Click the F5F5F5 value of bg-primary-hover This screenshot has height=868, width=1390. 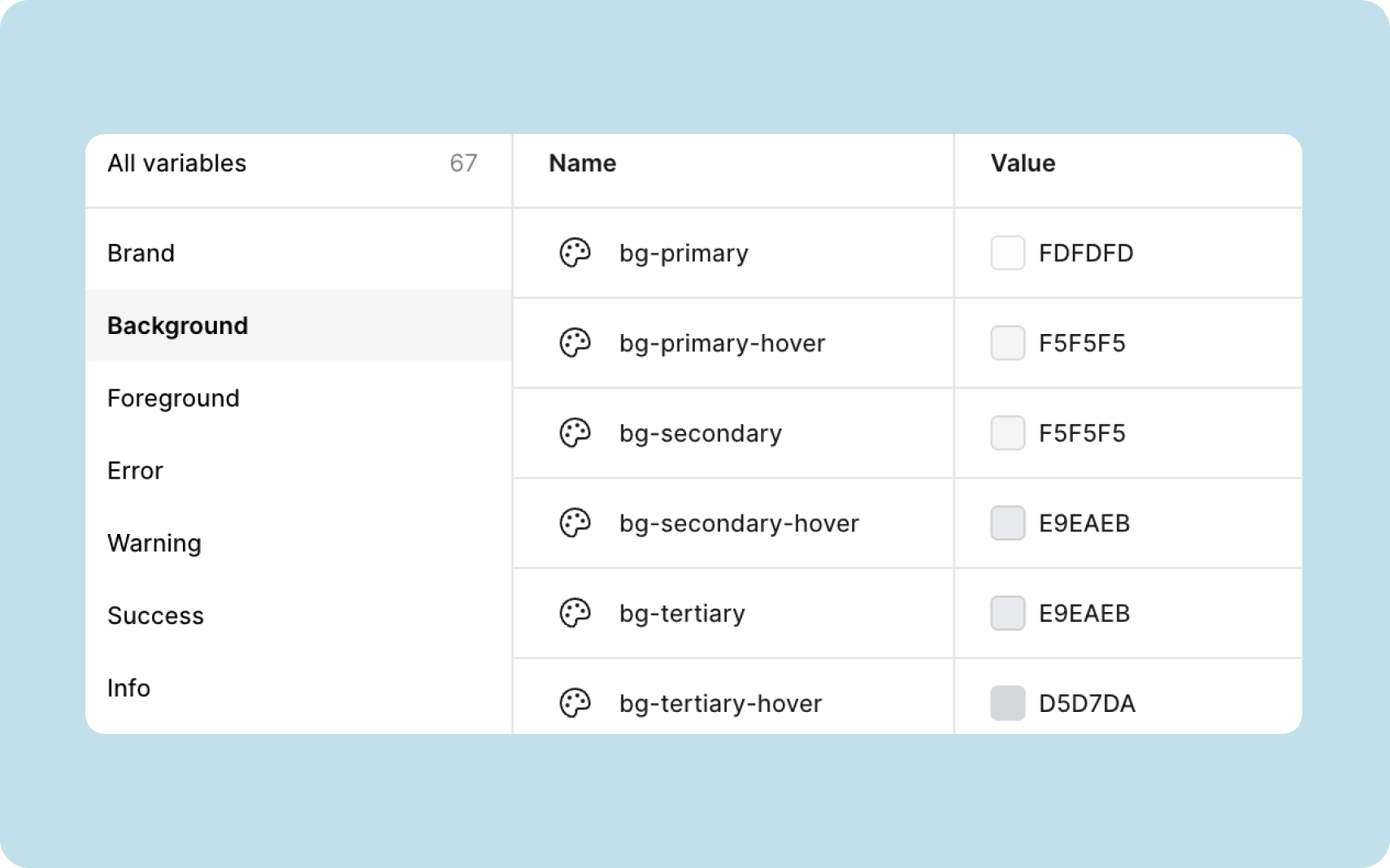[x=1082, y=344]
